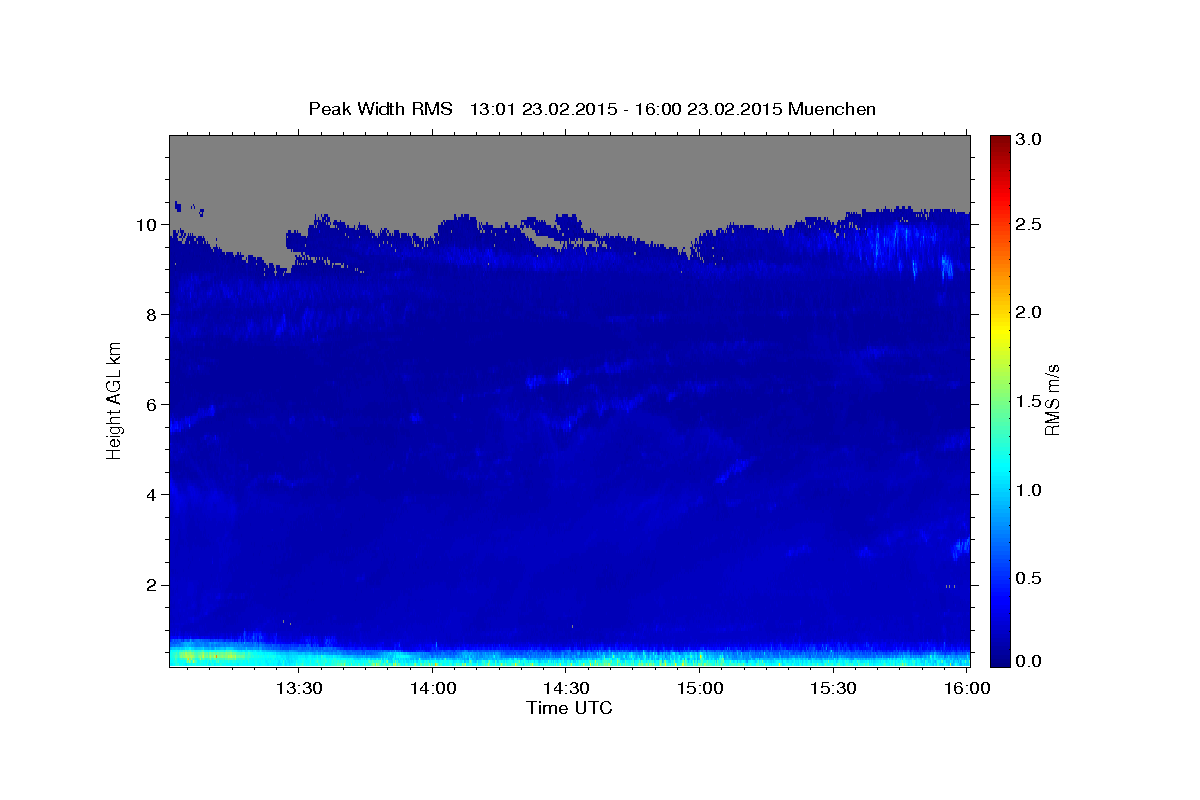Click the plot title 'Peak Width RMS'

380,109
